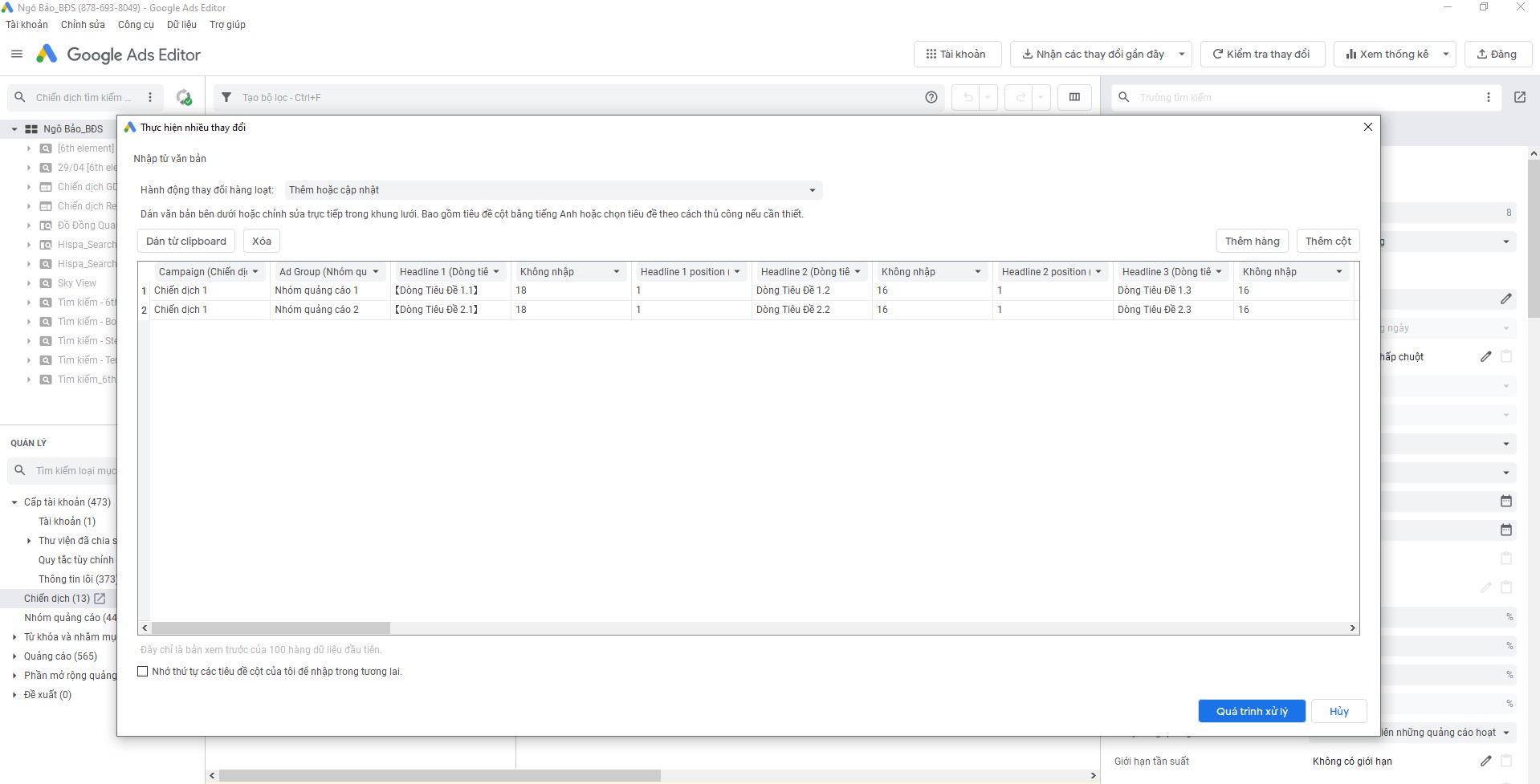
Task: Open the Công cụ menu
Action: pos(136,25)
